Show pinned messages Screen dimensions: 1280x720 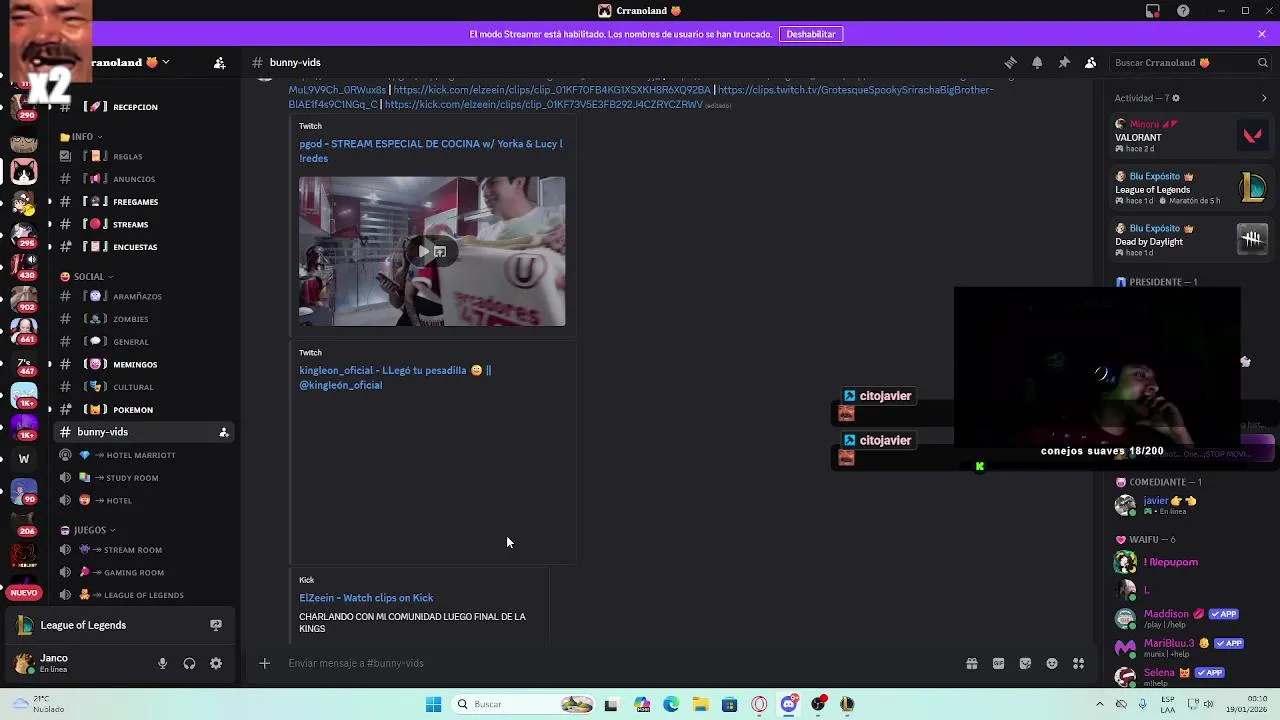click(x=1064, y=62)
